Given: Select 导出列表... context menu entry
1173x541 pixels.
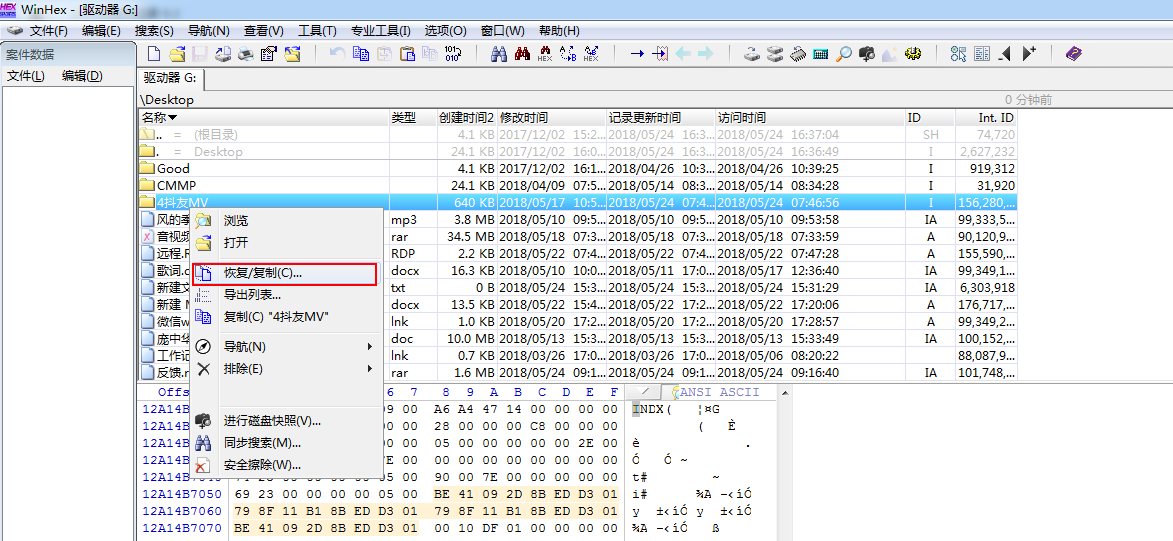Looking at the screenshot, I should click(x=287, y=295).
